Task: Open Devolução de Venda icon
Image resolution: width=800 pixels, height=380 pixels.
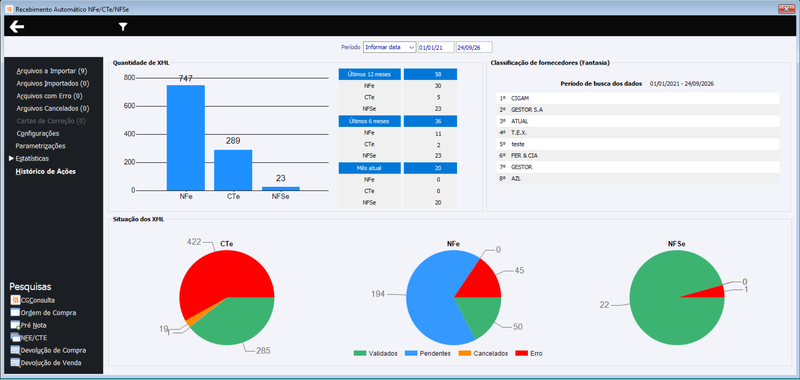Action: coord(15,363)
